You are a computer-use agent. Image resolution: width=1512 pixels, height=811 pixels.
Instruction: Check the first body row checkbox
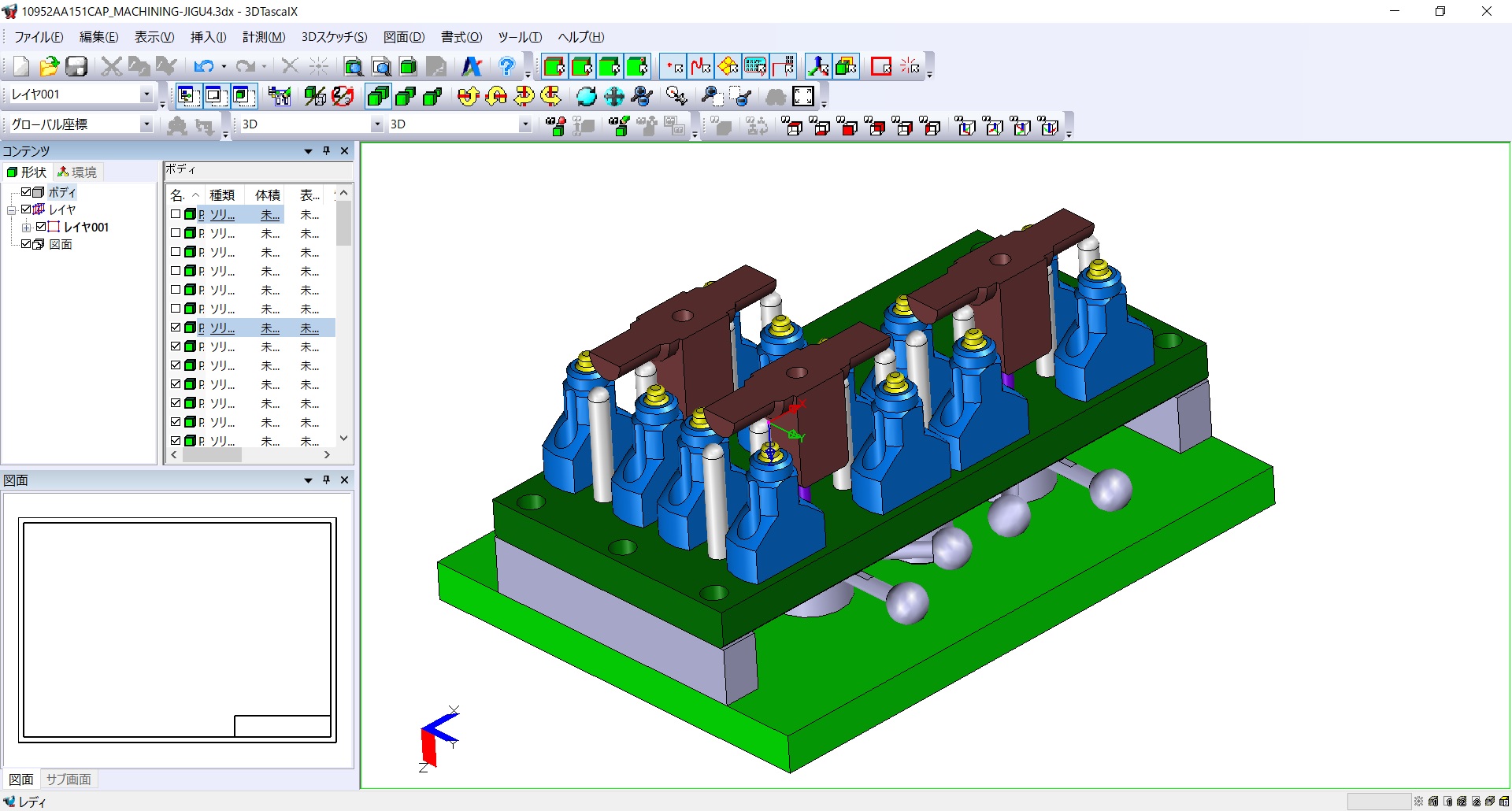coord(176,214)
